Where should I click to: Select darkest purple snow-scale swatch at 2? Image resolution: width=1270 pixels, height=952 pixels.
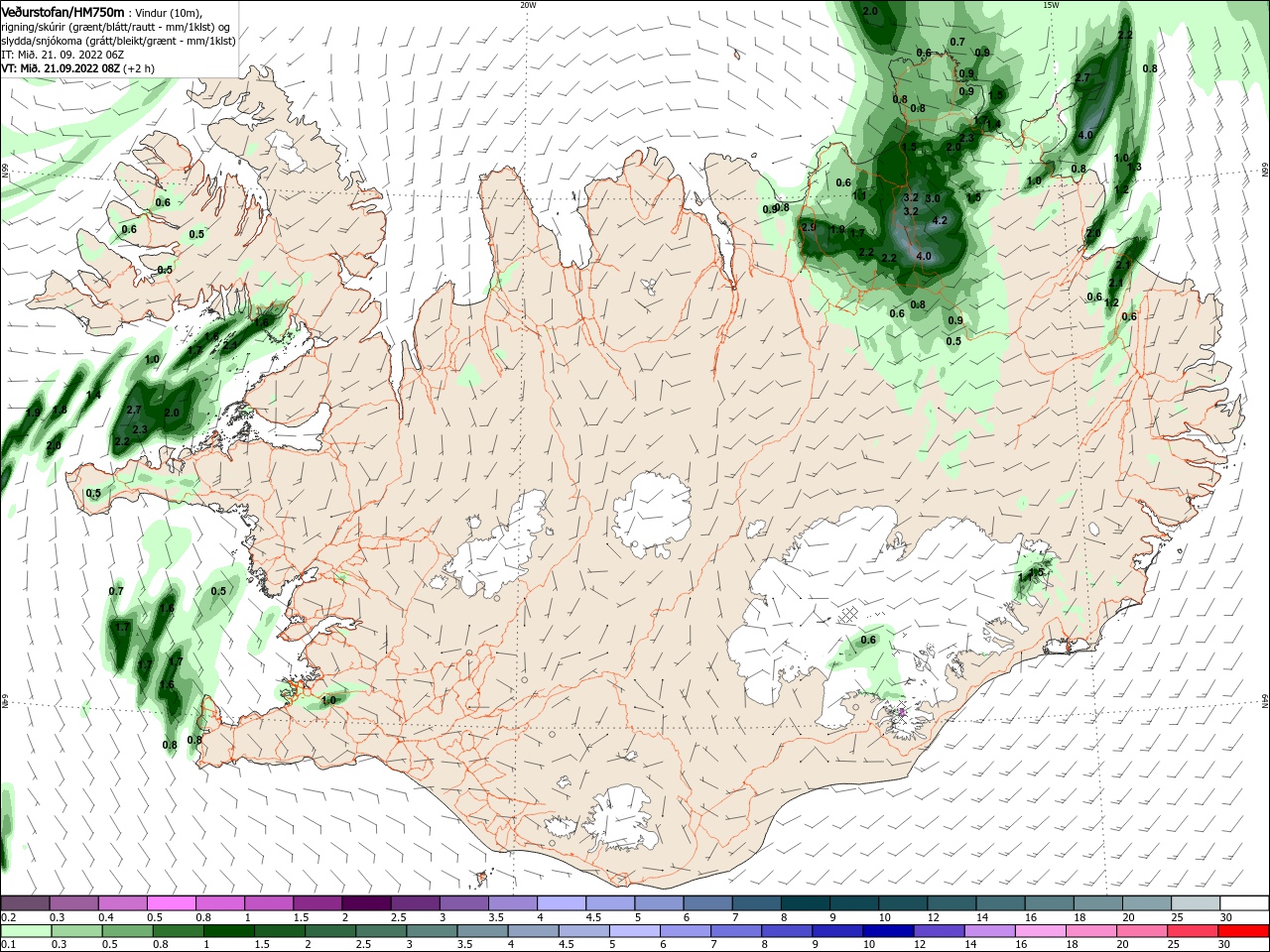366,903
